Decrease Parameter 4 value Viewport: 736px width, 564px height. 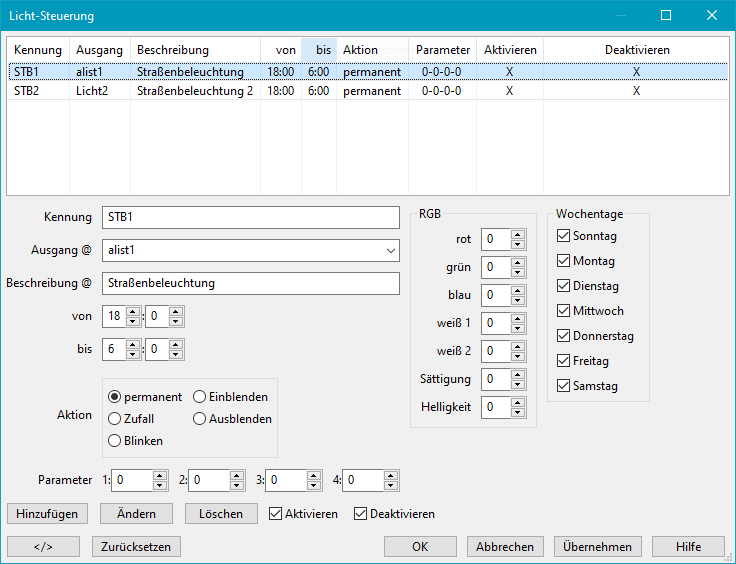pos(390,486)
